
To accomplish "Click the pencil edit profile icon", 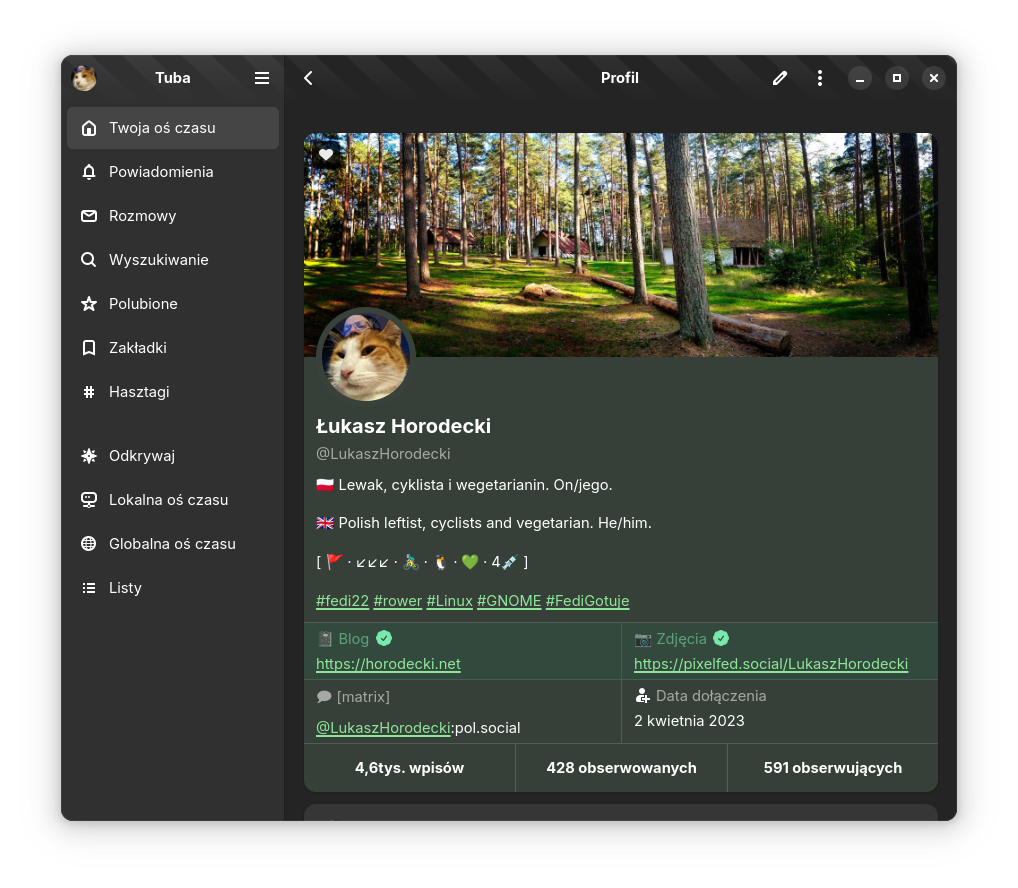I will (x=780, y=78).
